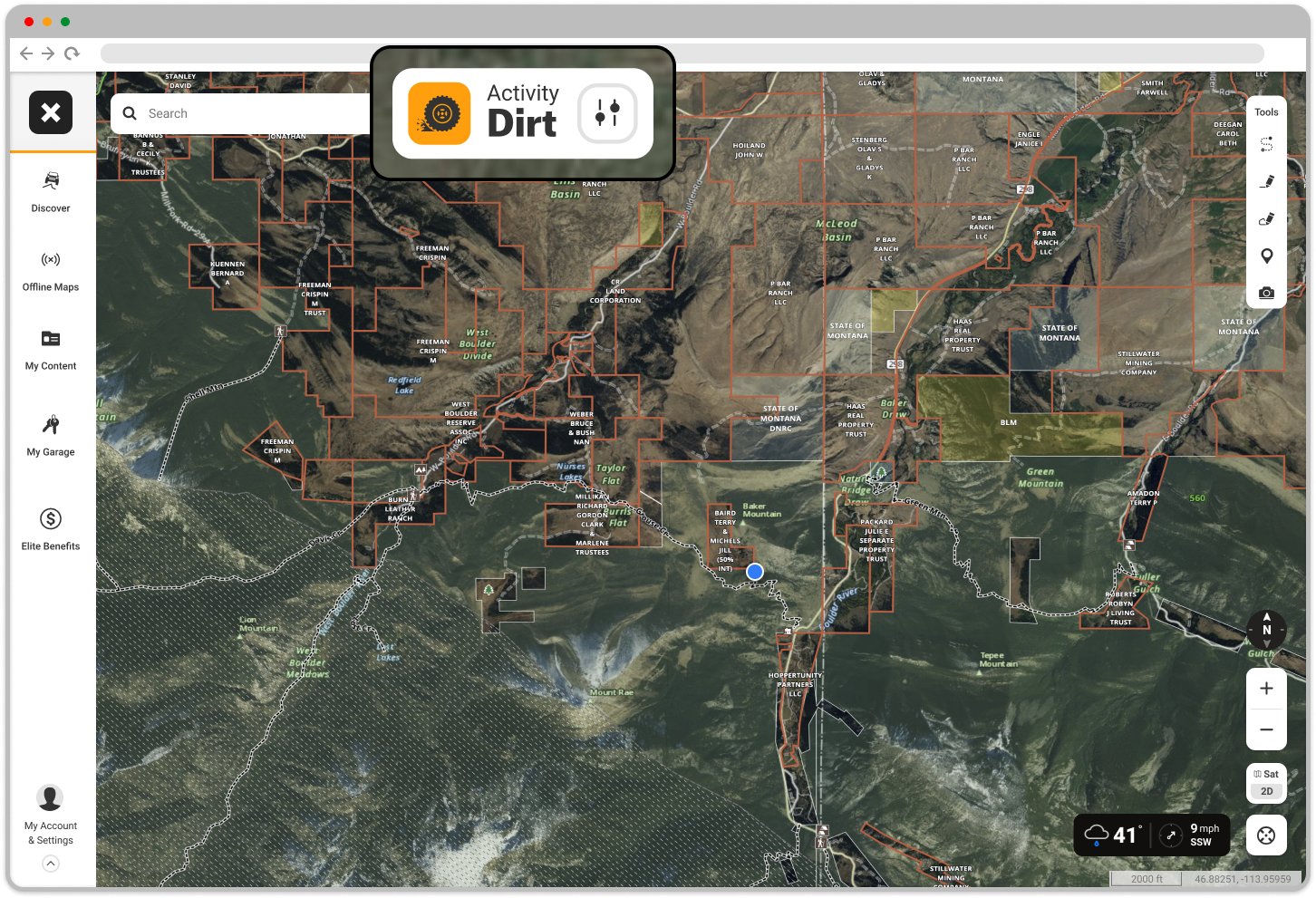Click the Tools panel heading
This screenshot has width=1316, height=898.
tap(1266, 112)
